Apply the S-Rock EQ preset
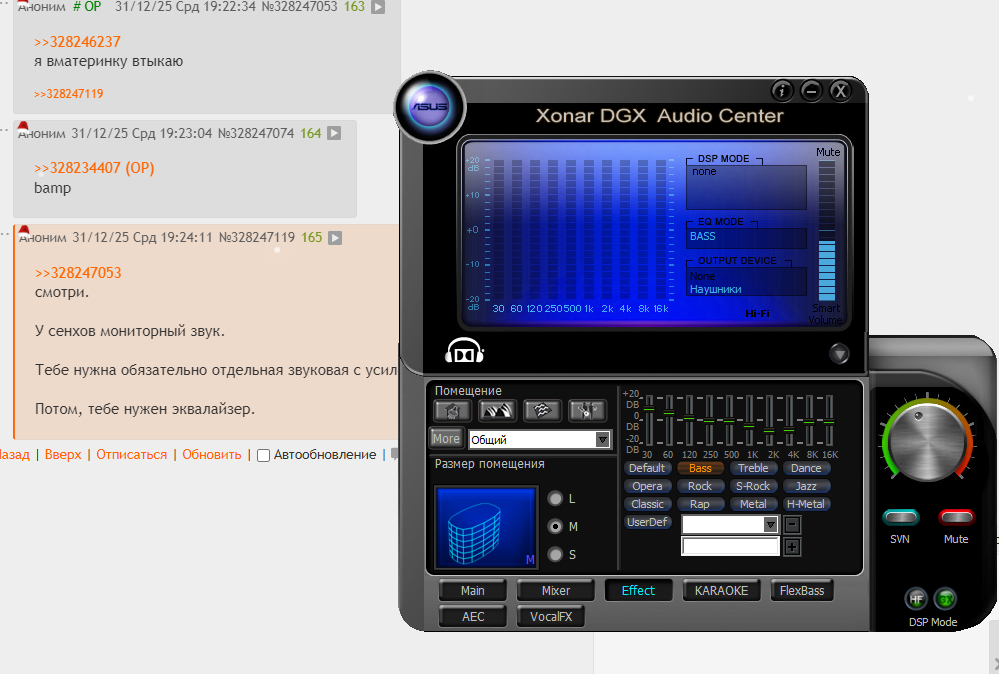The image size is (999, 674). 753,486
